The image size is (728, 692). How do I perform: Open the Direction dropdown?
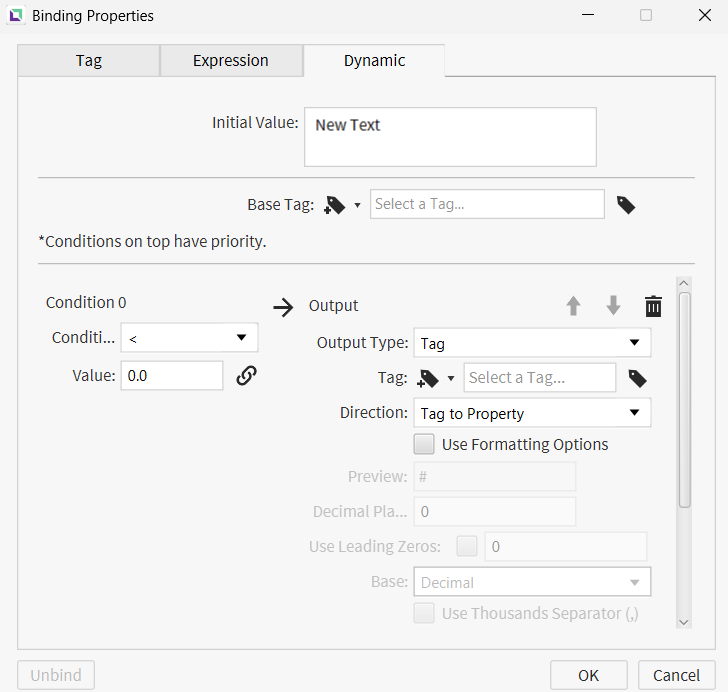coord(532,412)
